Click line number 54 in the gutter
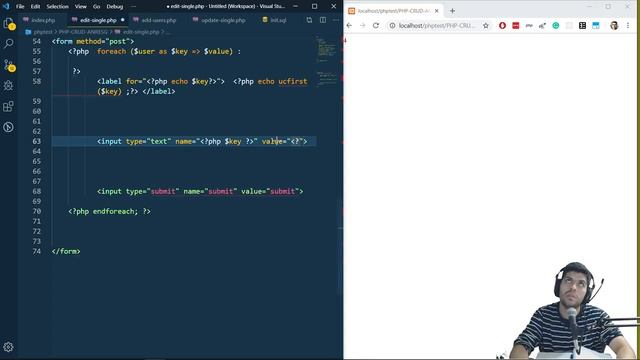The image size is (640, 360). [x=37, y=41]
